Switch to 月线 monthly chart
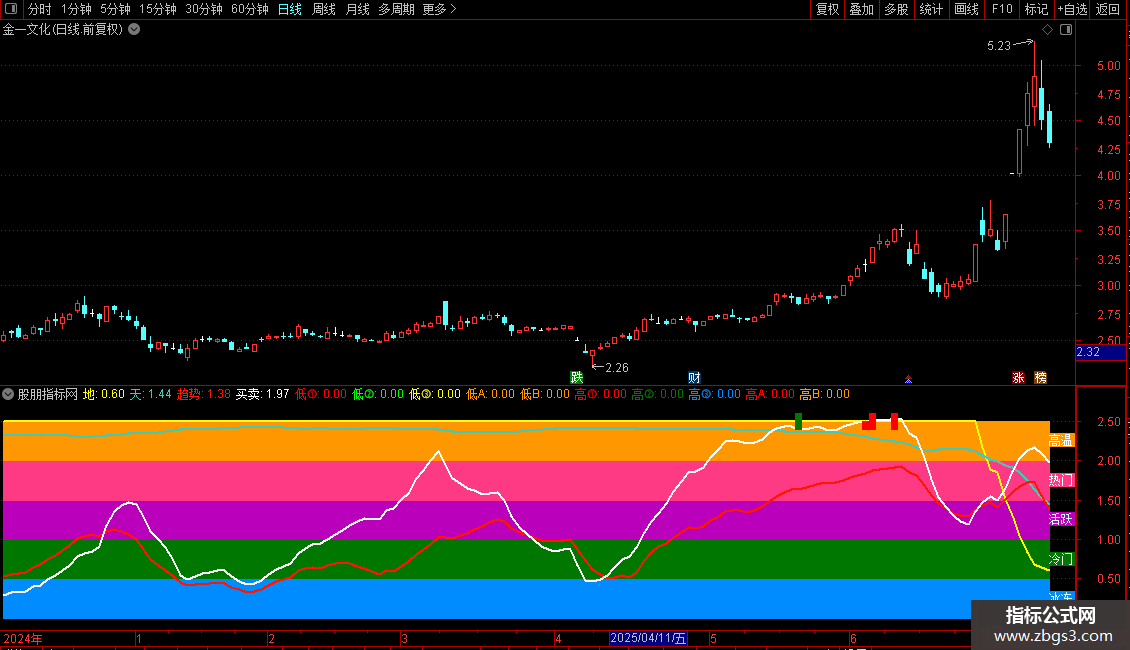This screenshot has height=650, width=1130. (357, 9)
